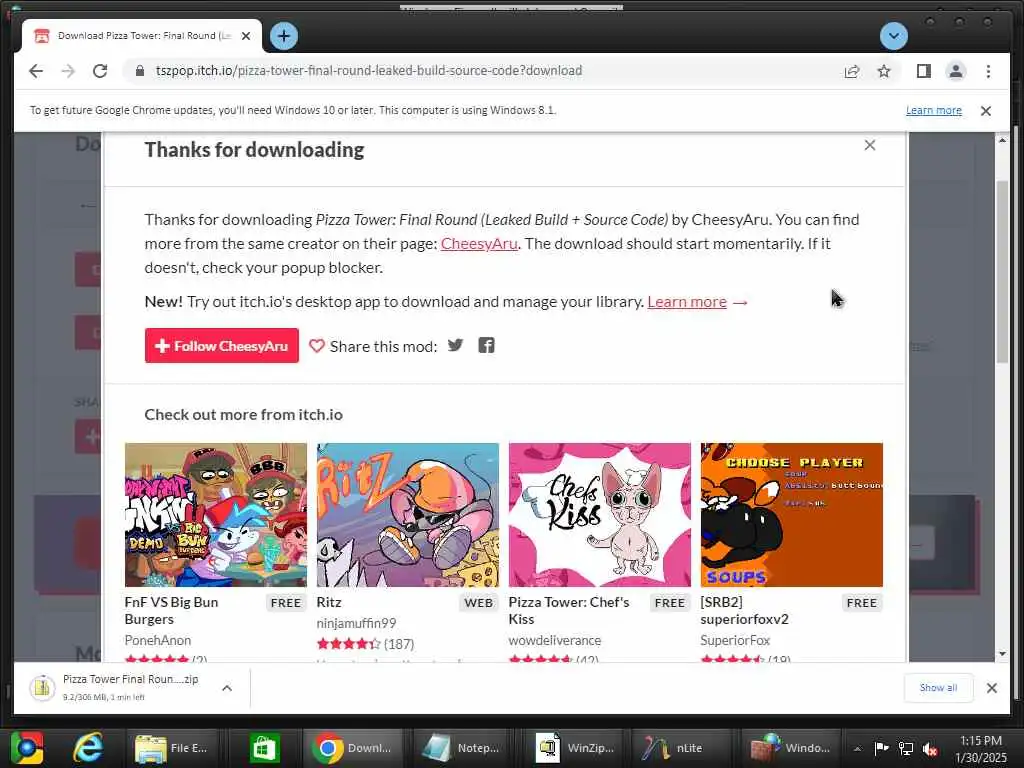
Task: Open the CheesyAru creator page link
Action: (x=479, y=244)
